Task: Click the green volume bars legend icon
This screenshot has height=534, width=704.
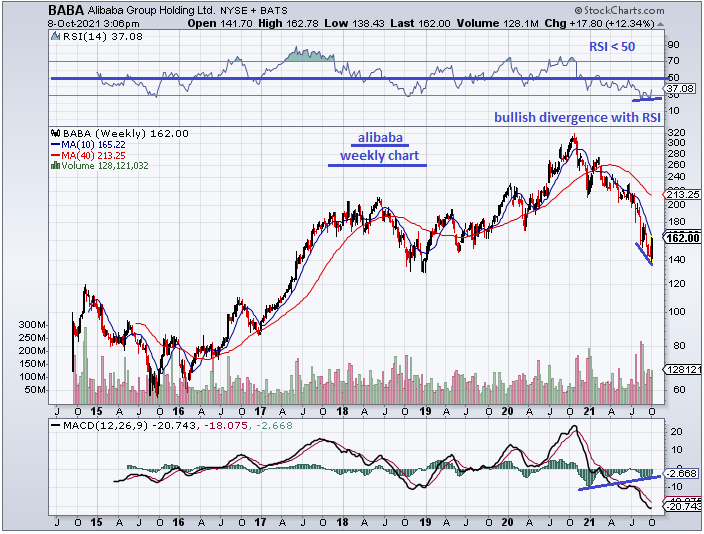Action: click(56, 166)
